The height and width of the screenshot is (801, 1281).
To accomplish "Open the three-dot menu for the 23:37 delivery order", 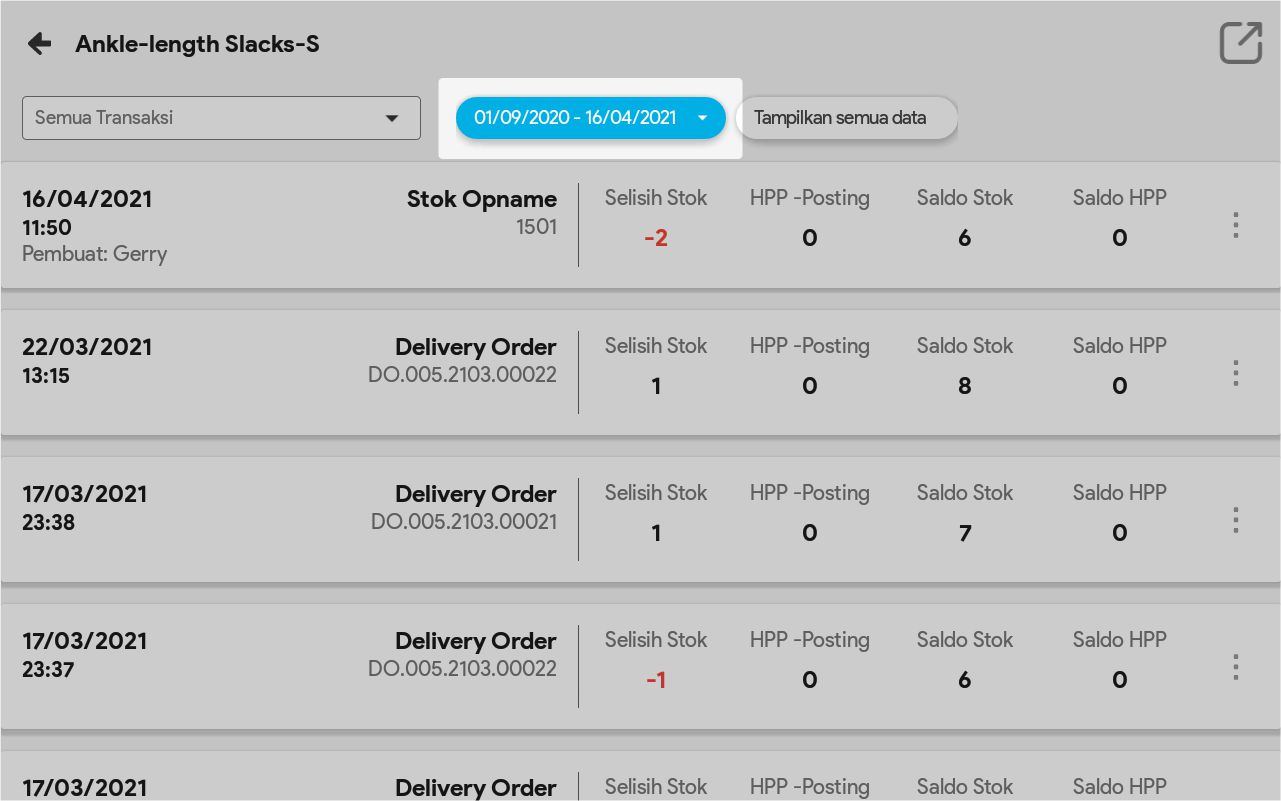I will click(x=1236, y=667).
